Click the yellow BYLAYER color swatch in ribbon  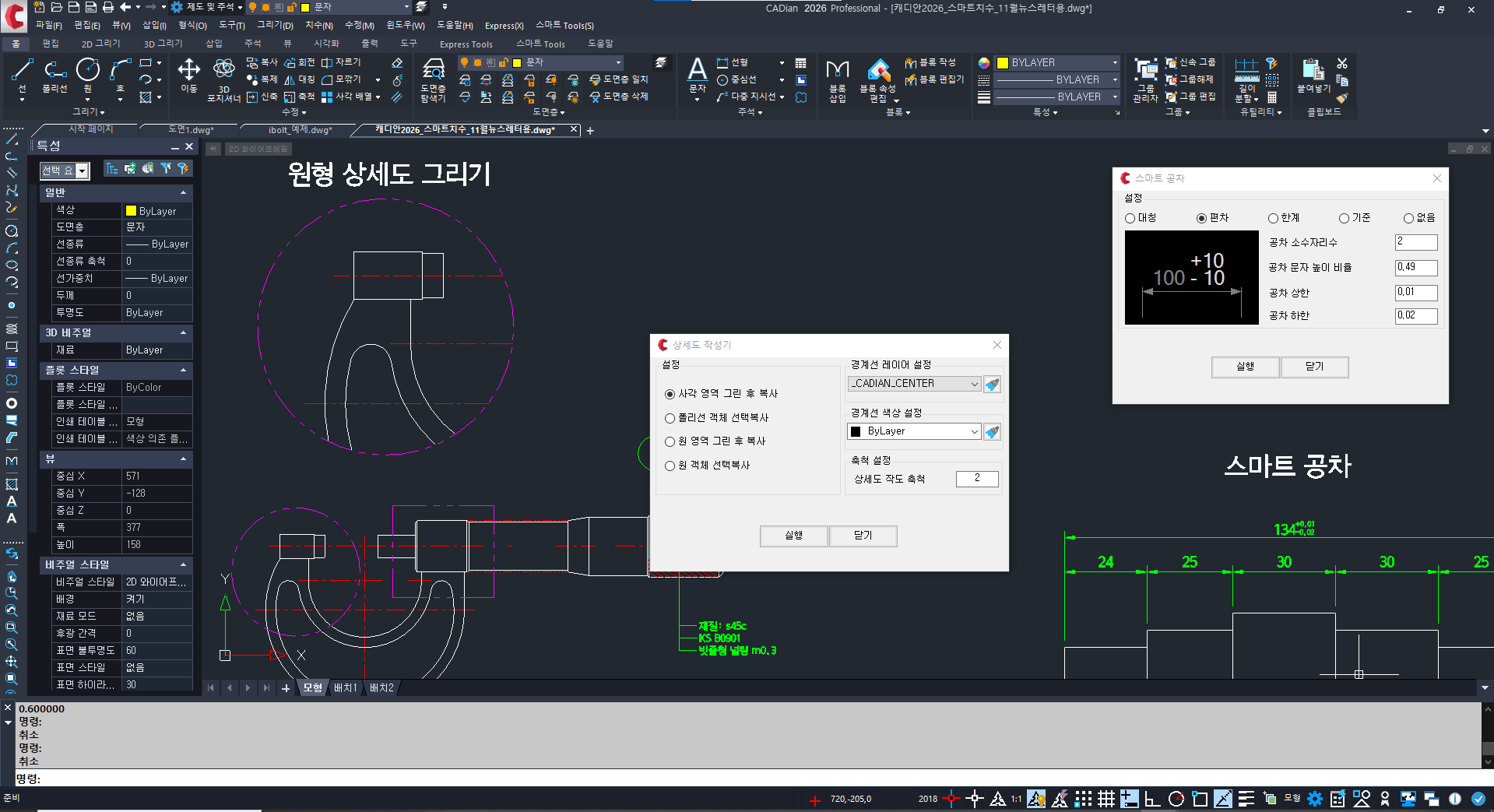(x=1003, y=63)
